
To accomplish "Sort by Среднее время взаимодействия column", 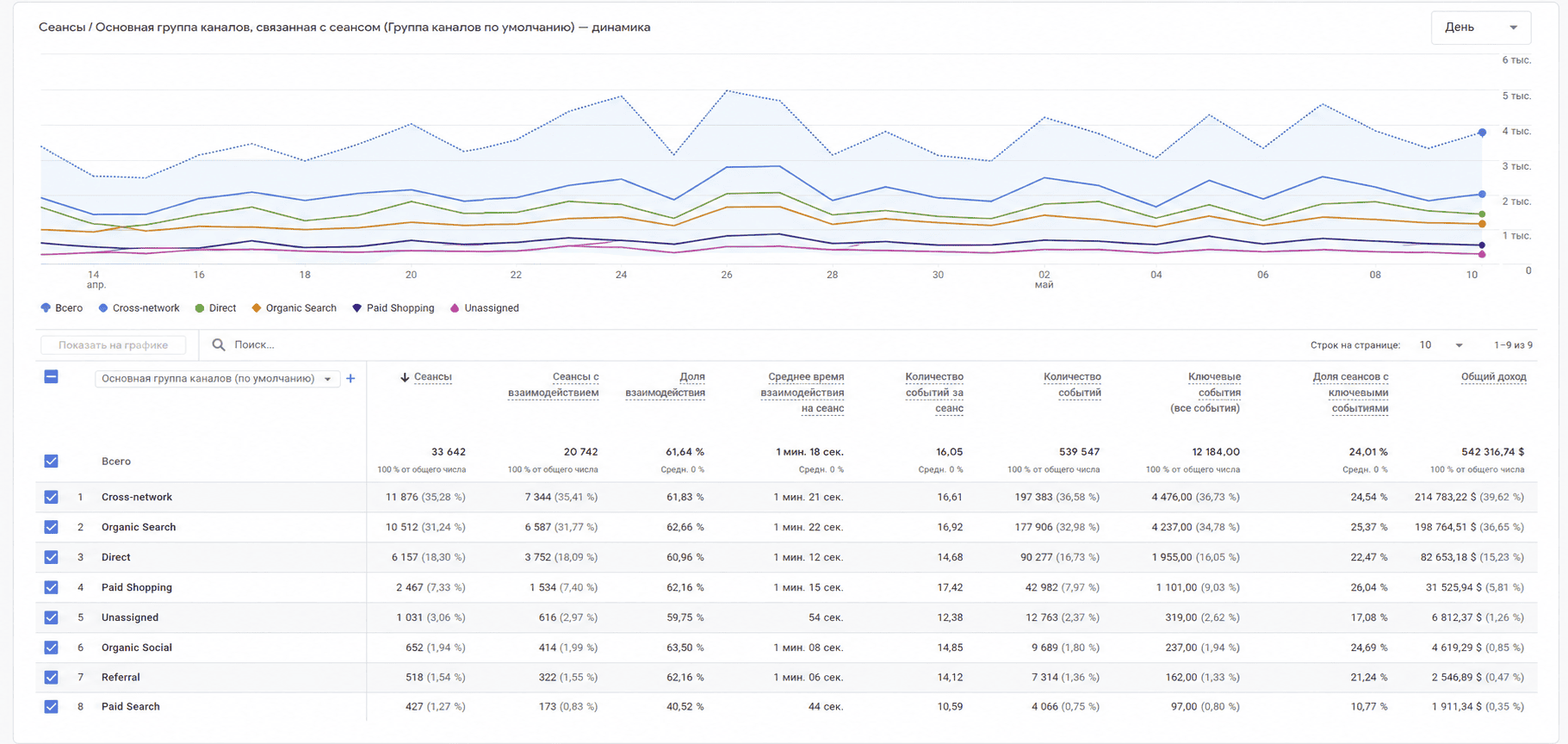I will (802, 393).
